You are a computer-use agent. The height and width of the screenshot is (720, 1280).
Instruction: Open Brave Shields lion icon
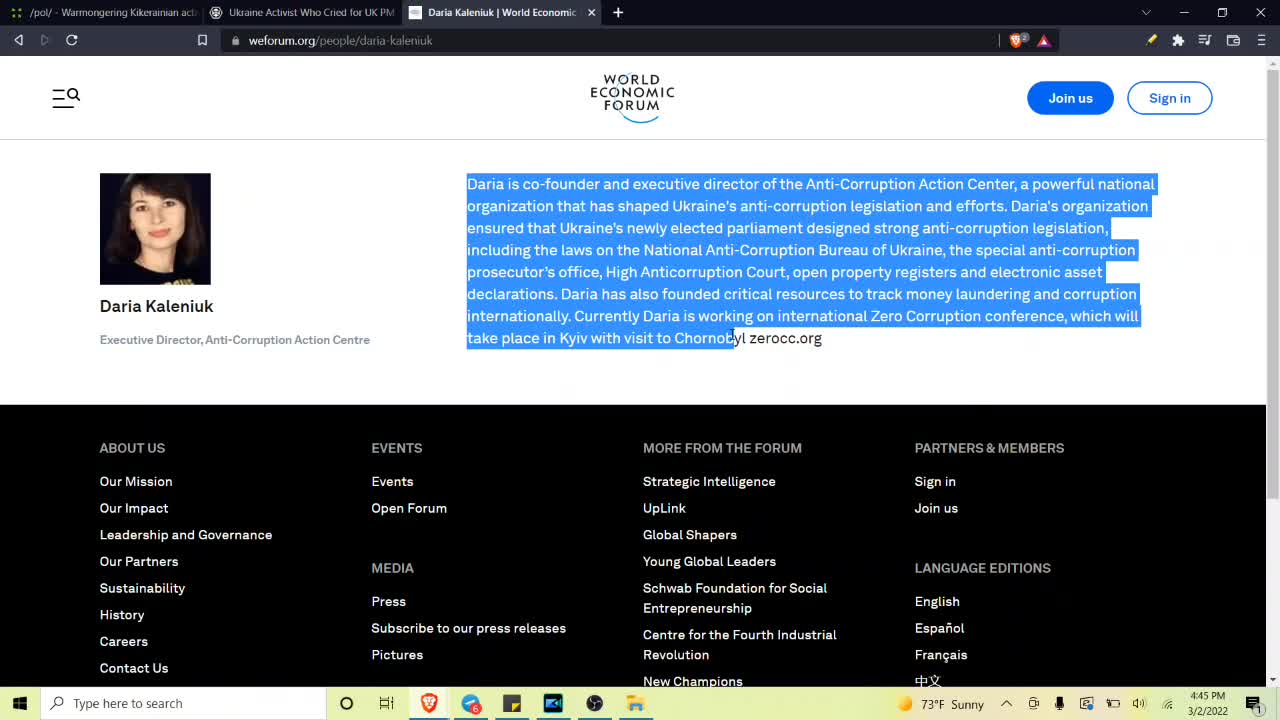pyautogui.click(x=1018, y=41)
